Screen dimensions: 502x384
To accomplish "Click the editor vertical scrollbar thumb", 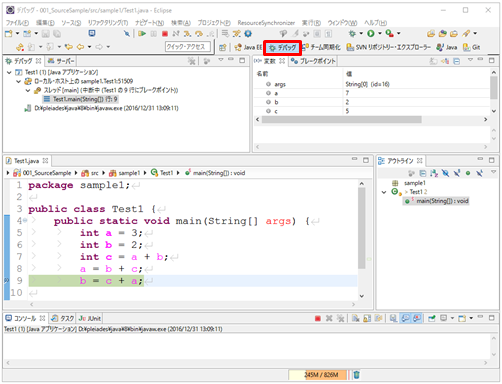I will [x=362, y=228].
